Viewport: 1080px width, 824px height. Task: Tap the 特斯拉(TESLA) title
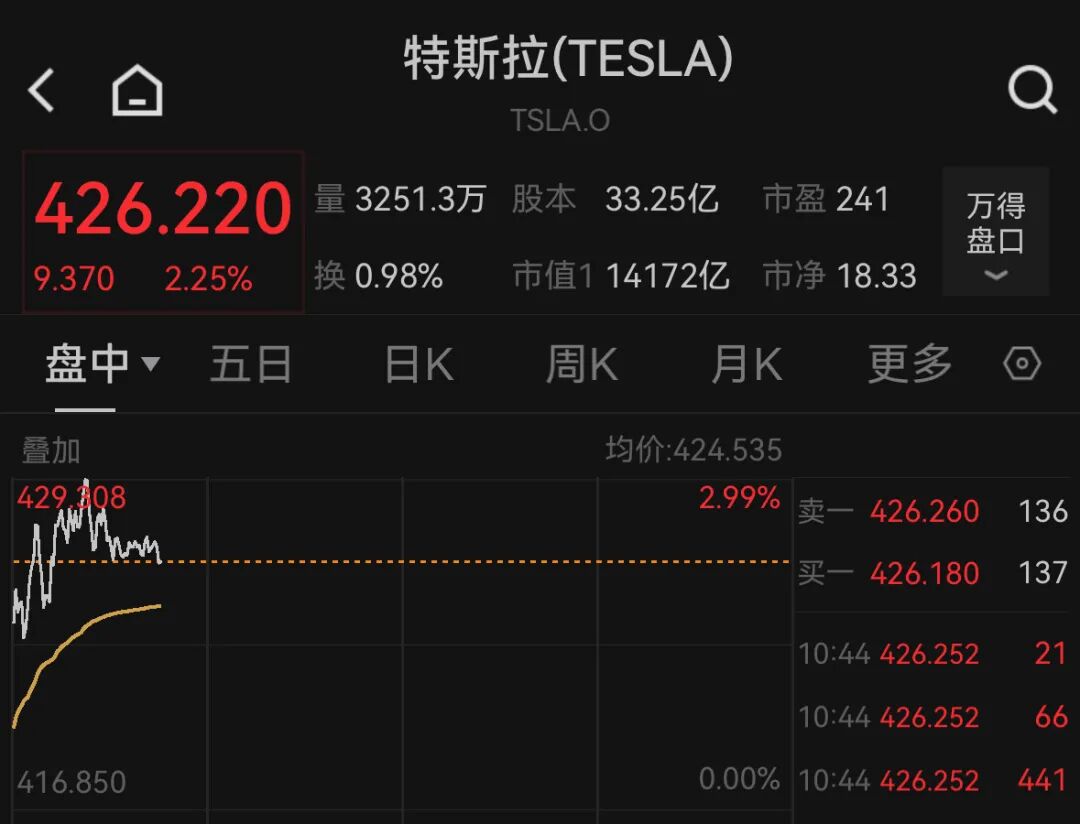568,60
